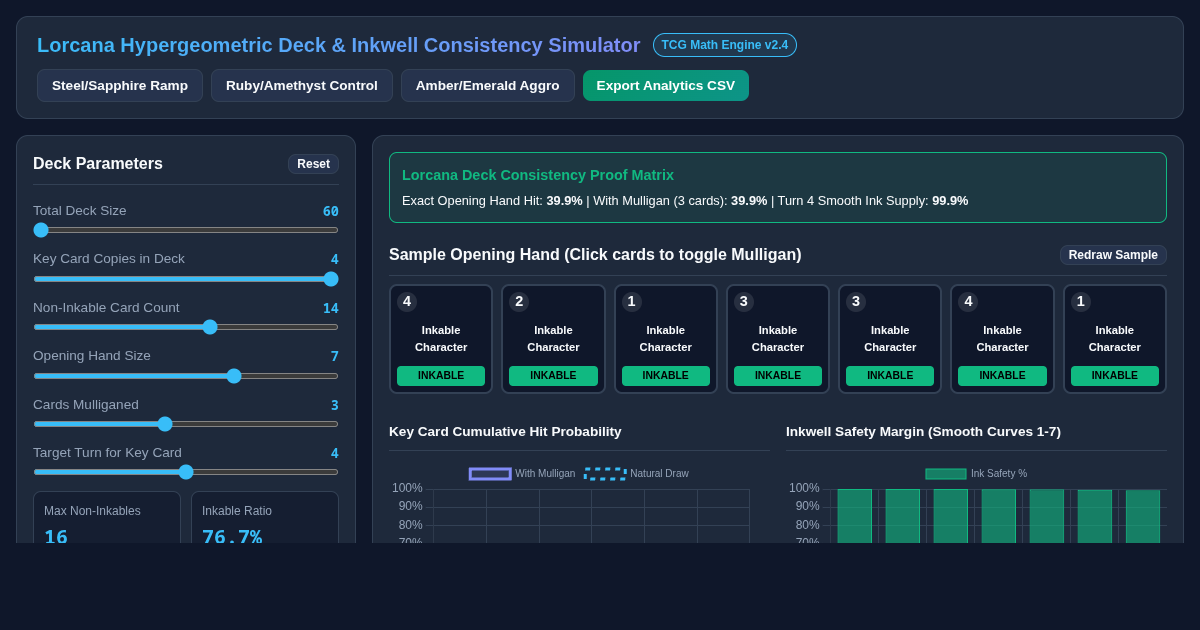Redraw the sample opening hand

click(1113, 255)
